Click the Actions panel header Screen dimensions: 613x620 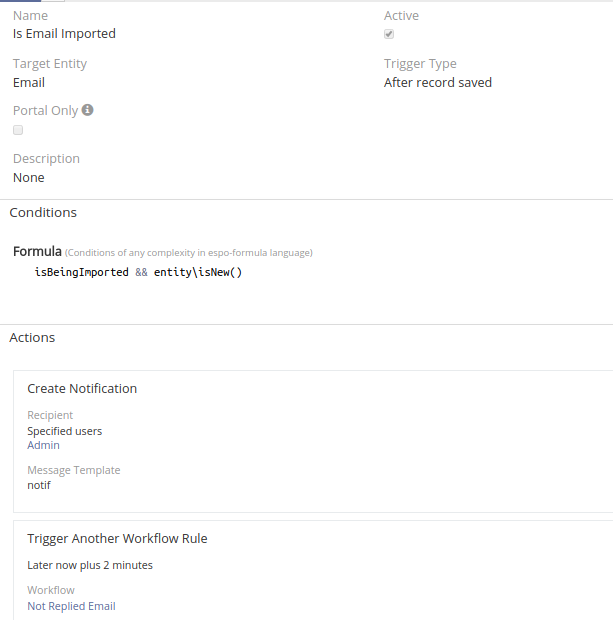tap(32, 337)
